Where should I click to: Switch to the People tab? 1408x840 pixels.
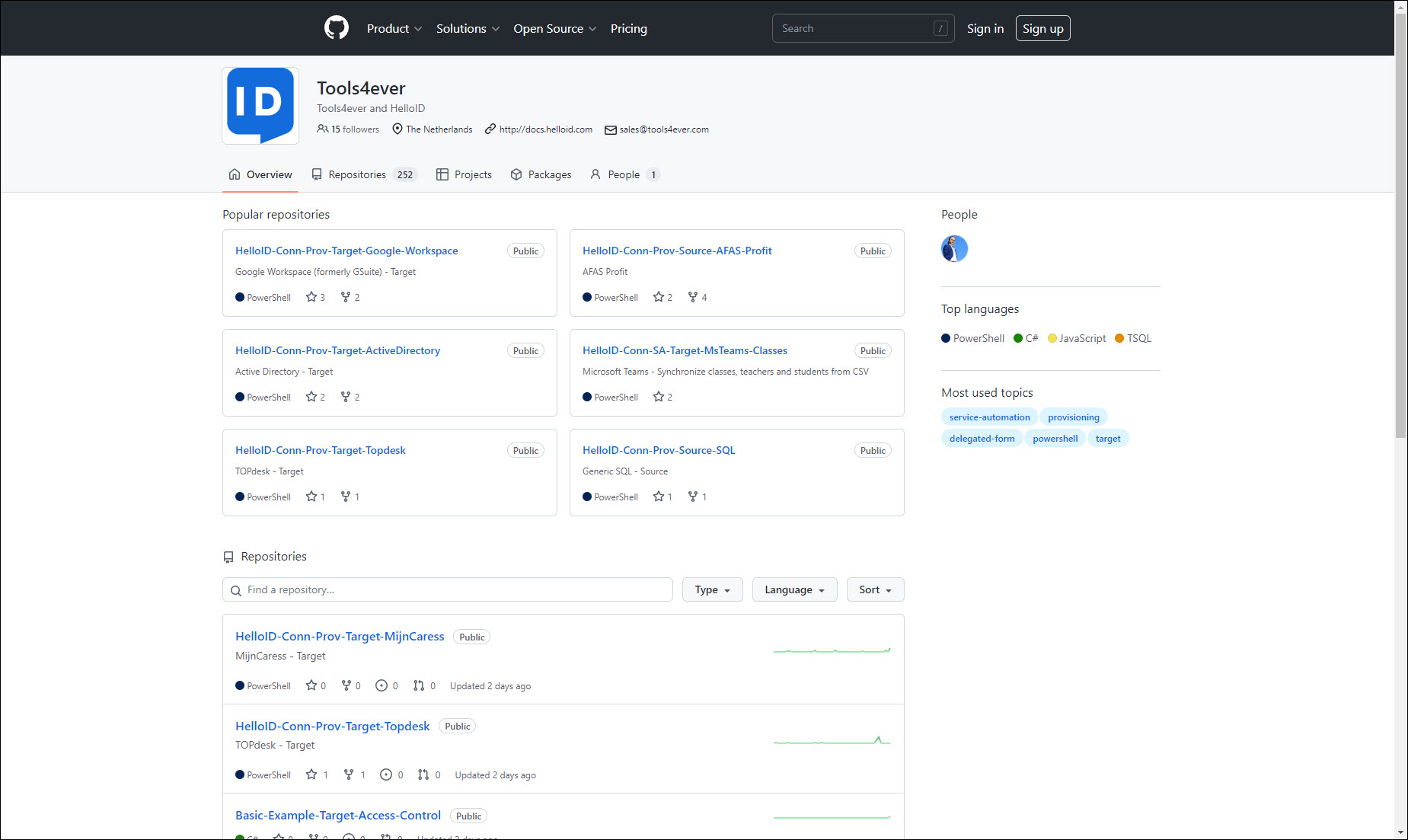(x=624, y=174)
